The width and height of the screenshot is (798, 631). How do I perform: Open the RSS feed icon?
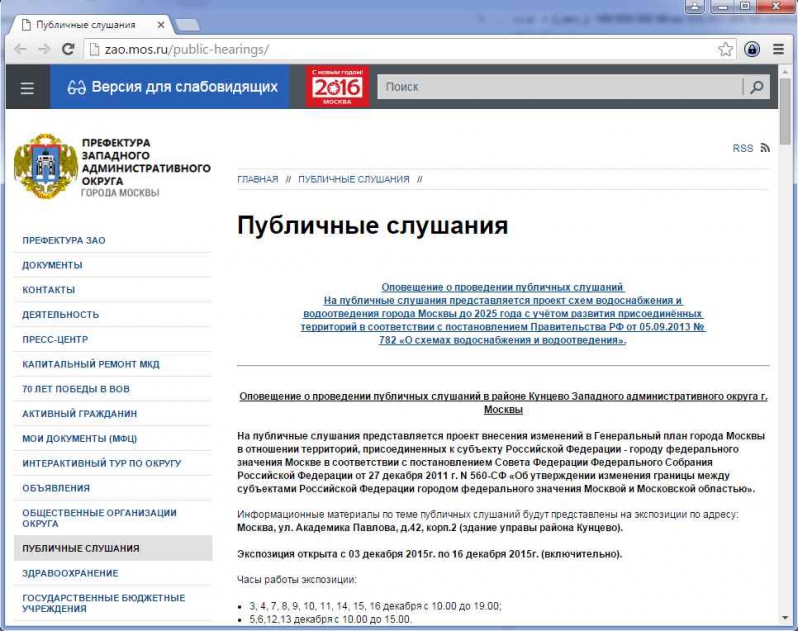[x=765, y=148]
